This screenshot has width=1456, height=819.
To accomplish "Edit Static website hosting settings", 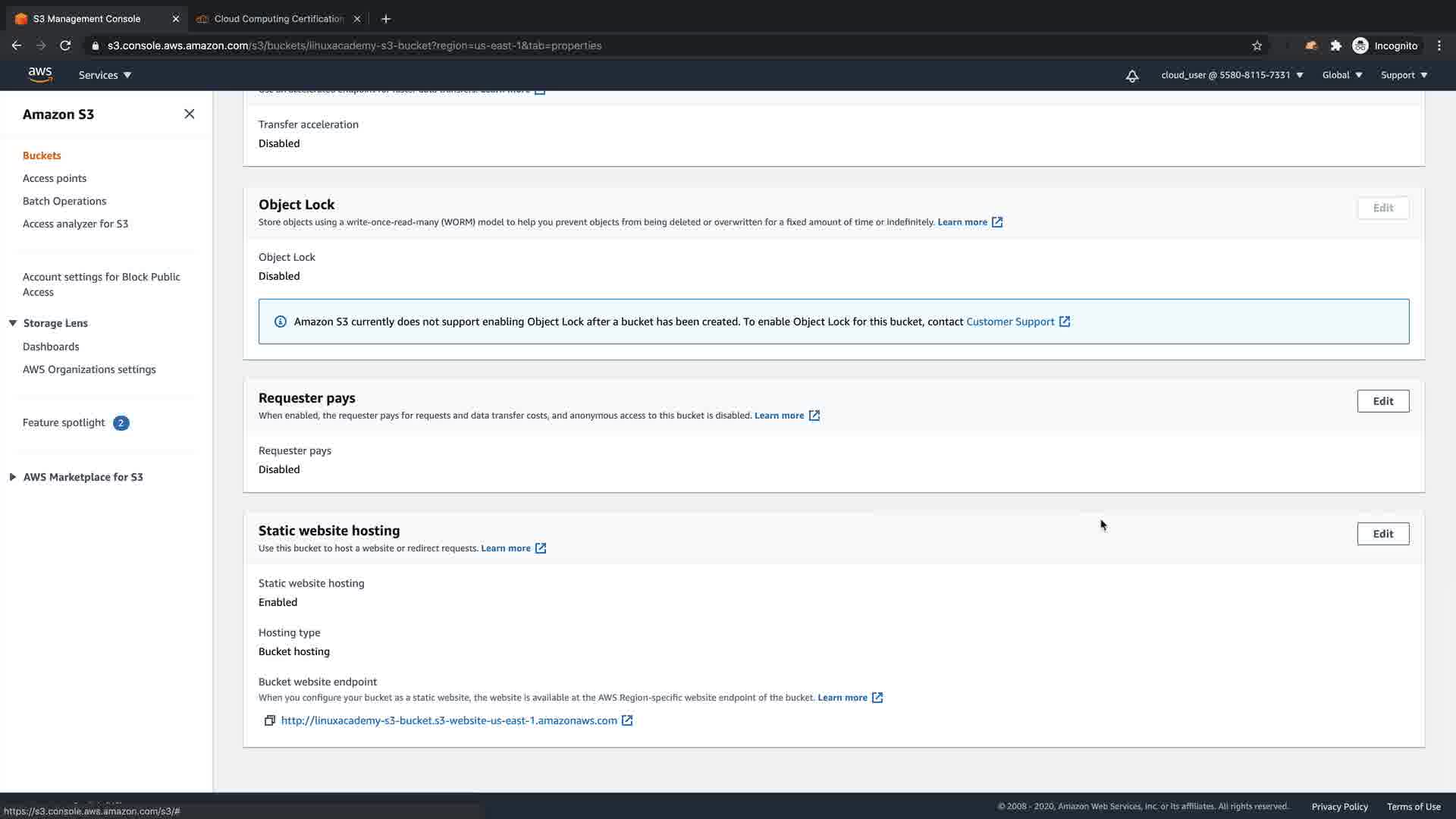I will (x=1382, y=534).
